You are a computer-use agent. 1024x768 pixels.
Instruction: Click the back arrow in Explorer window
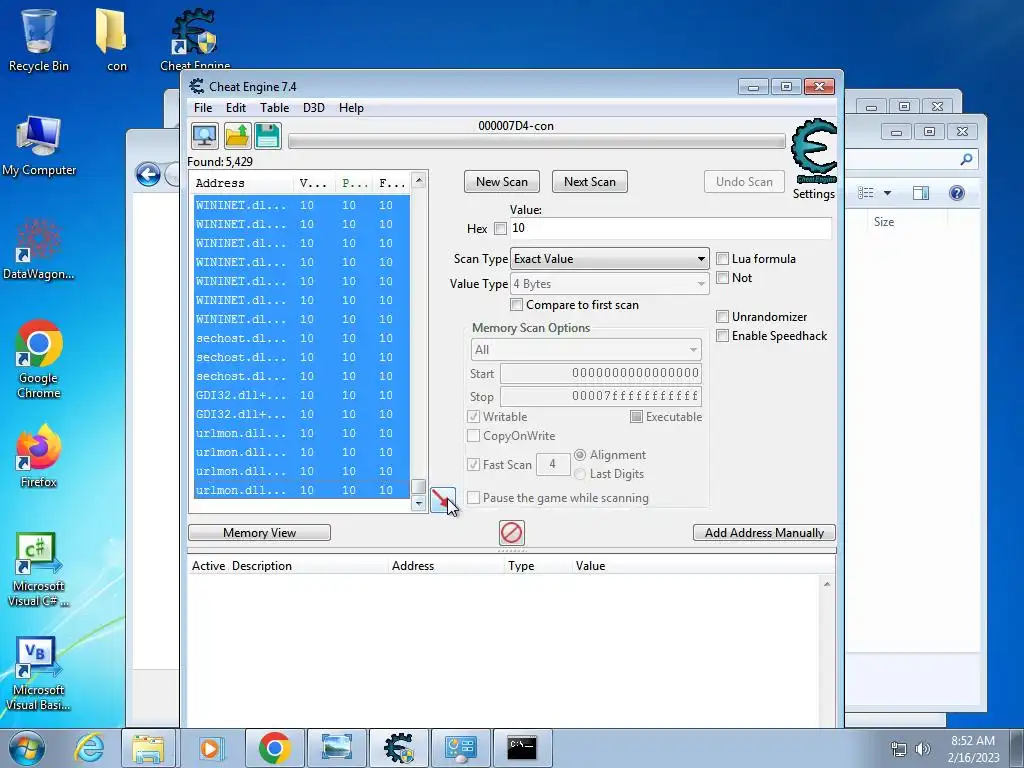pyautogui.click(x=148, y=174)
